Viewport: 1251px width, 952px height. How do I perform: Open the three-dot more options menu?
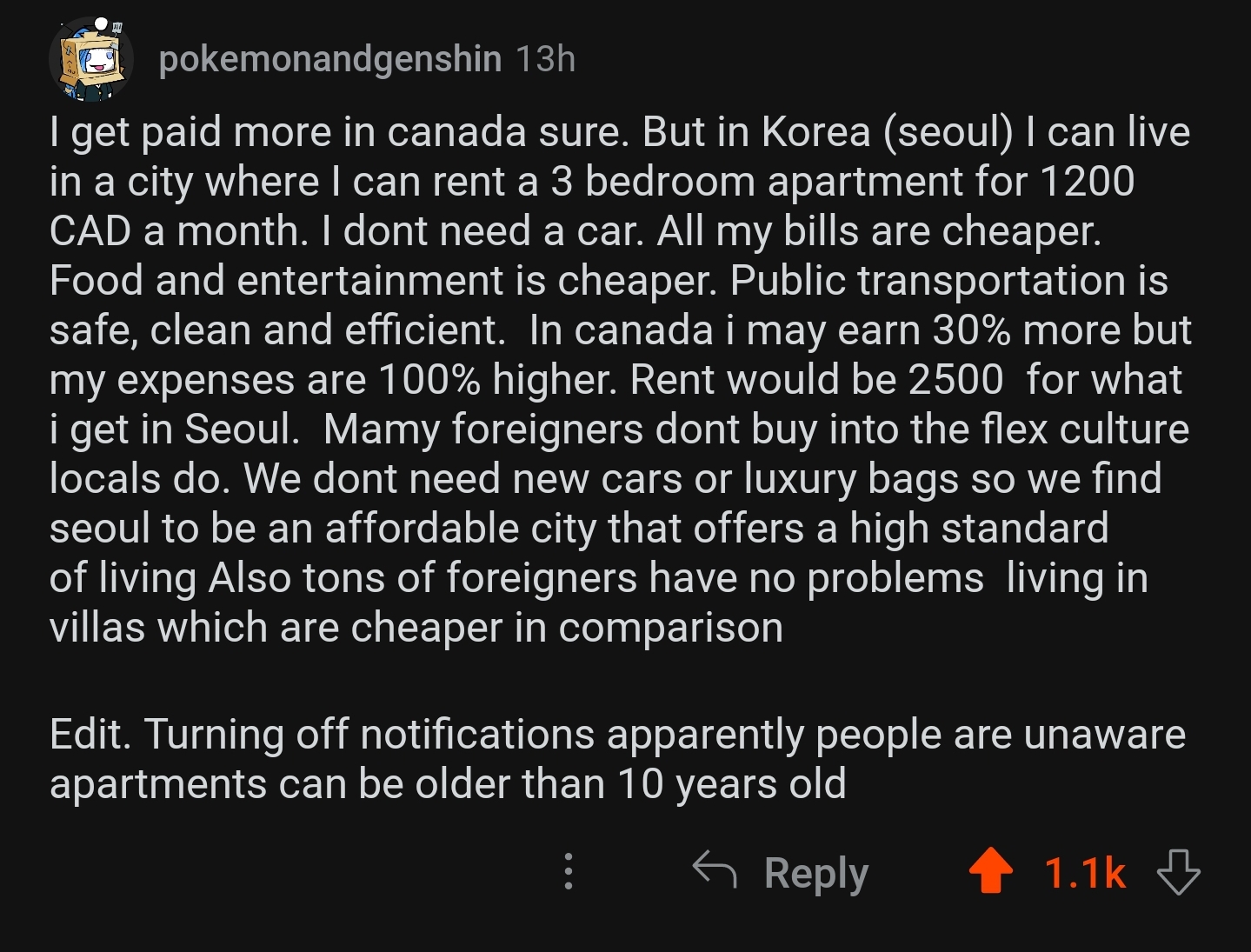[568, 871]
